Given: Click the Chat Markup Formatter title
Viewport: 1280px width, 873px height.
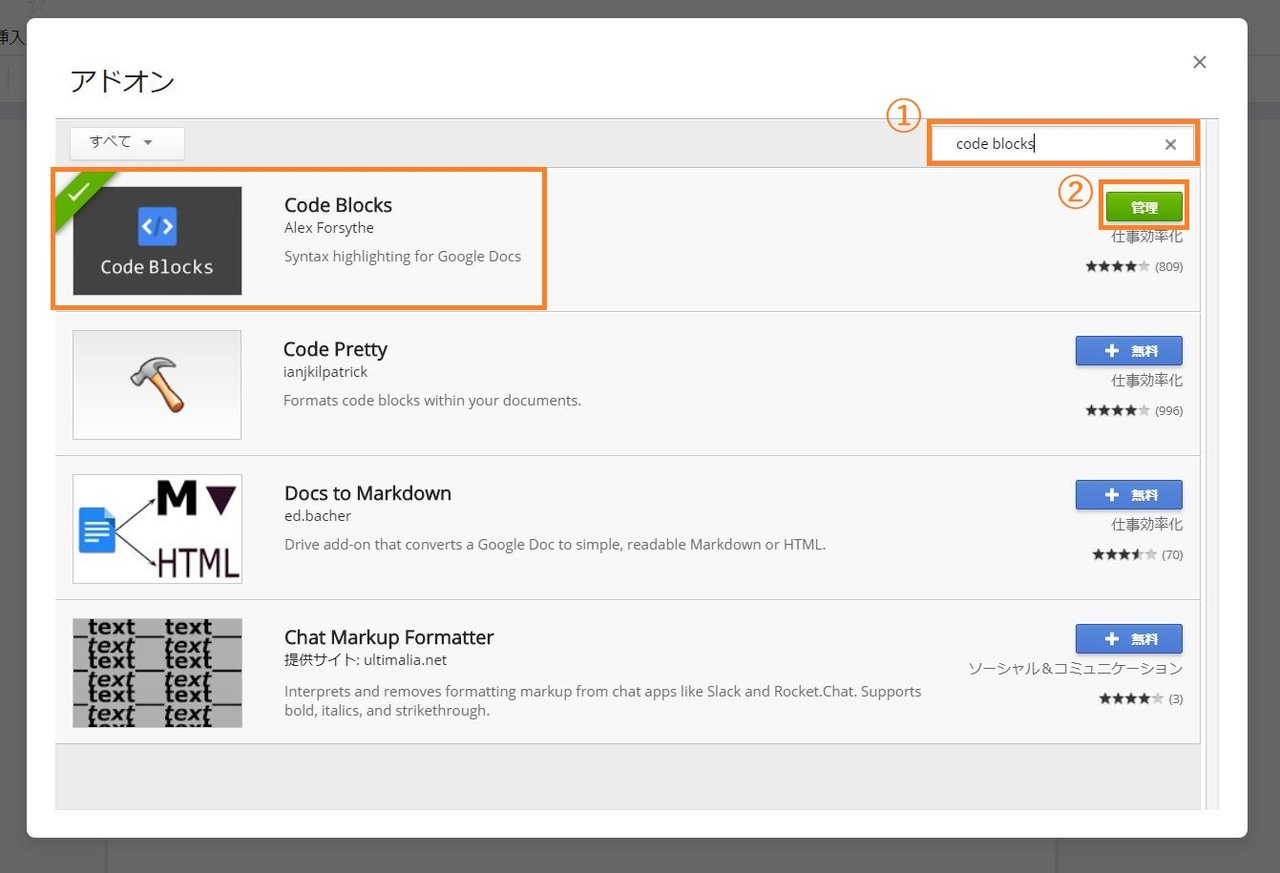Looking at the screenshot, I should click(x=389, y=637).
